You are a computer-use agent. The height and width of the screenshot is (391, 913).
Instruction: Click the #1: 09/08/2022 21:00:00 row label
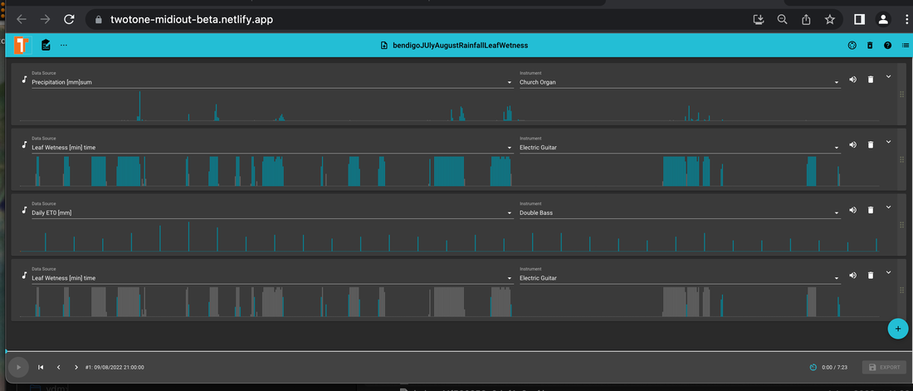115,367
